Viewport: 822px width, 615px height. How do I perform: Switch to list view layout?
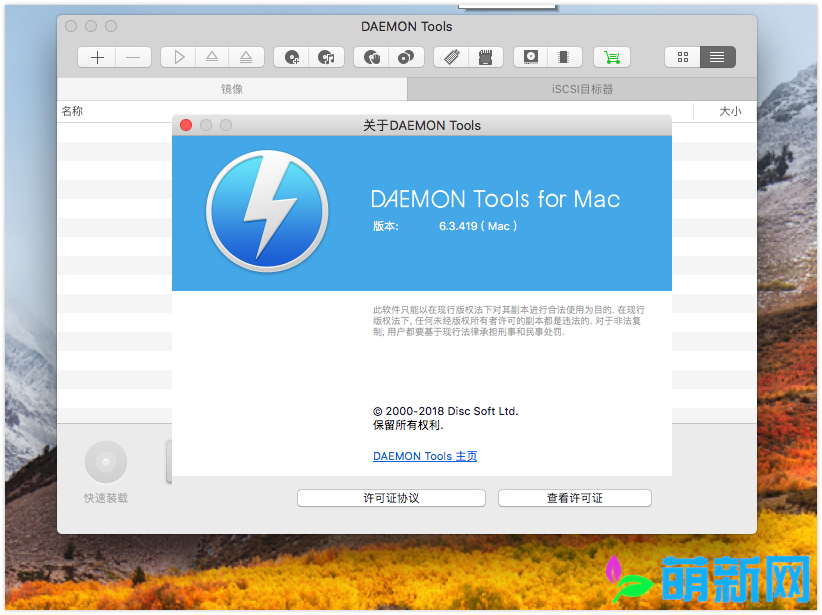click(717, 57)
